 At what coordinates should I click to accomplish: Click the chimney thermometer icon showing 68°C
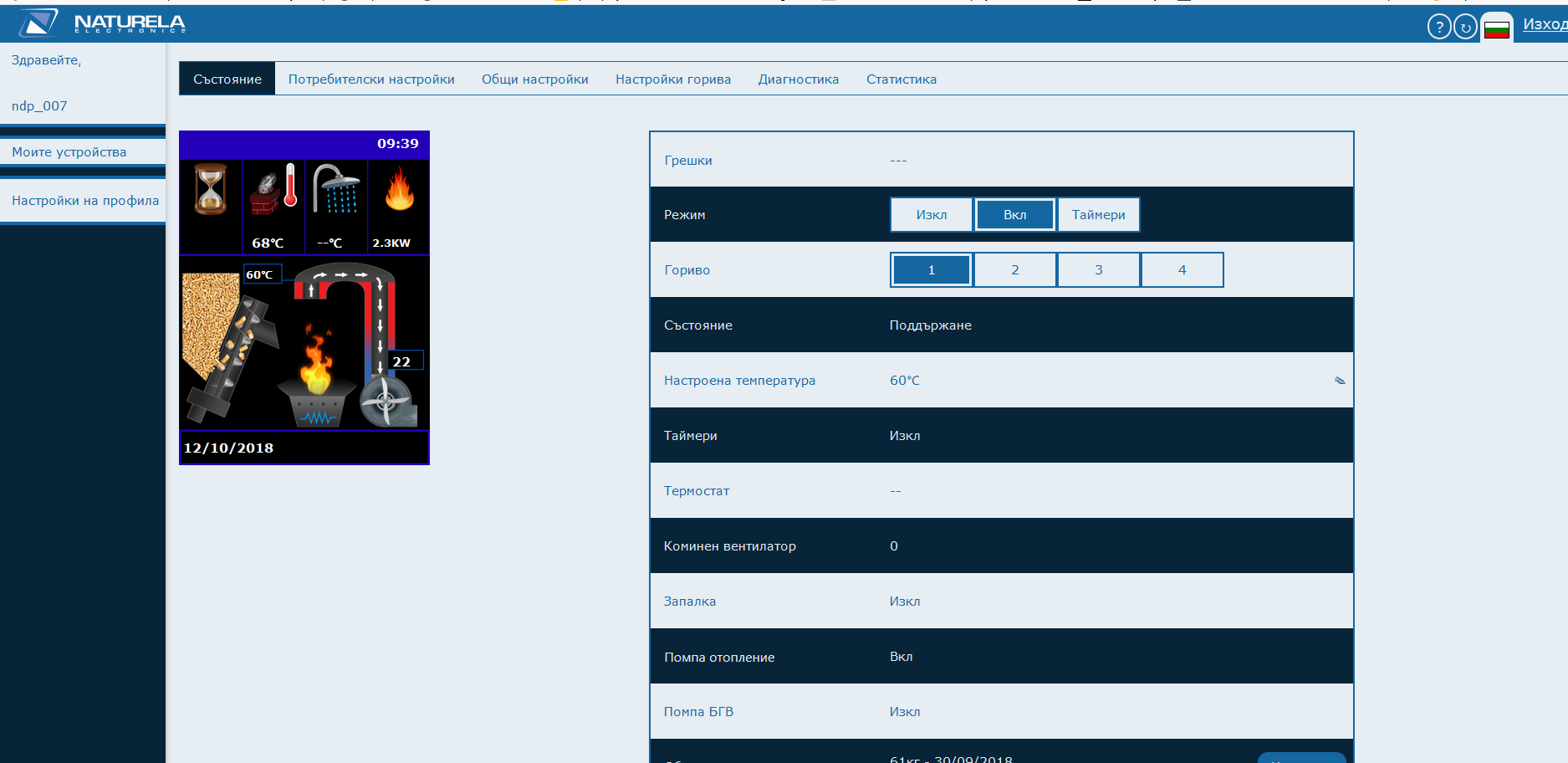[x=274, y=189]
